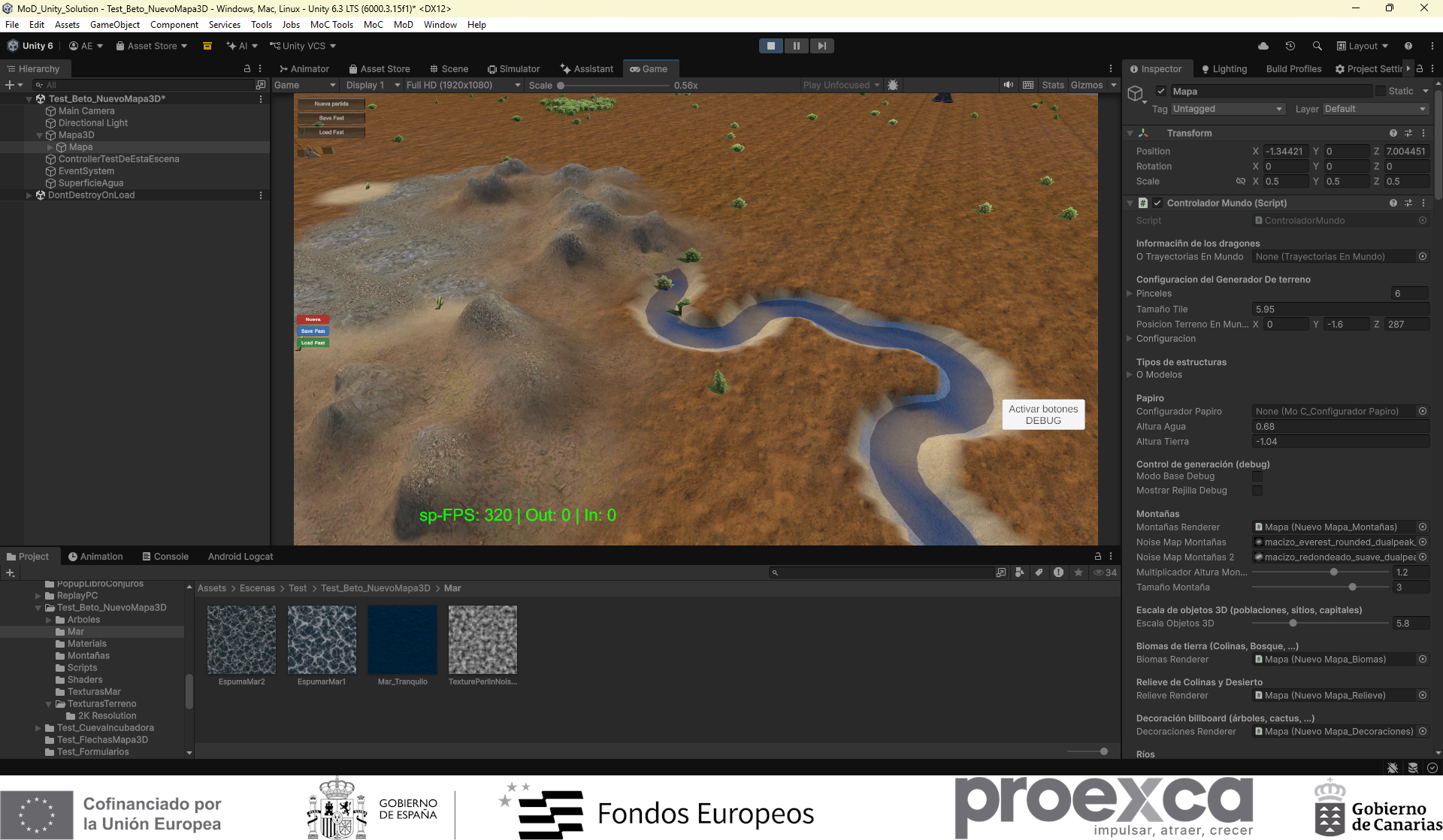The image size is (1443, 840).
Task: Click the Pause playback button
Action: 797,46
